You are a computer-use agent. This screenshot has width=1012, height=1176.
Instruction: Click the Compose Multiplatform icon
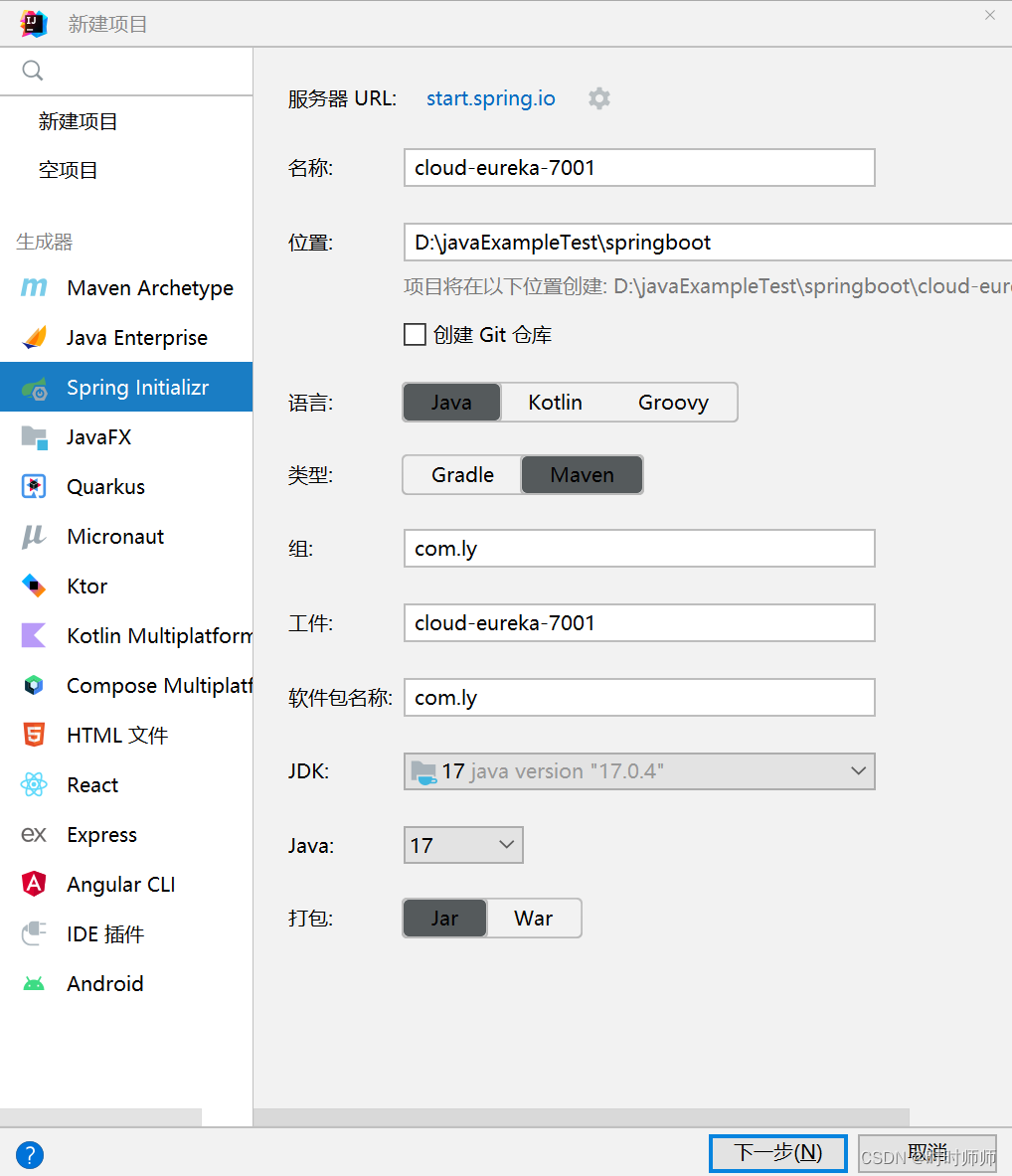pos(34,685)
